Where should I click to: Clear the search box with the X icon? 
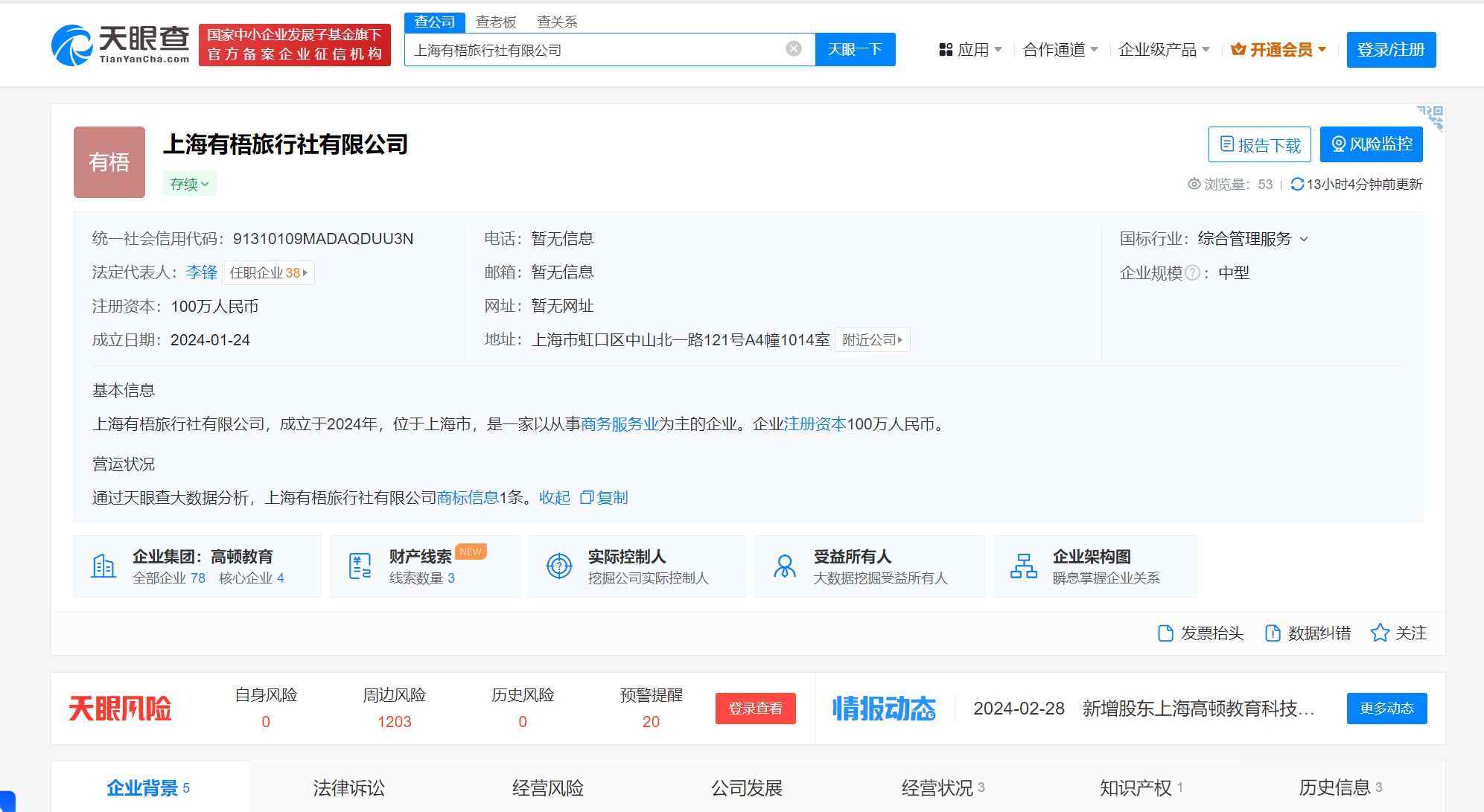(x=794, y=49)
